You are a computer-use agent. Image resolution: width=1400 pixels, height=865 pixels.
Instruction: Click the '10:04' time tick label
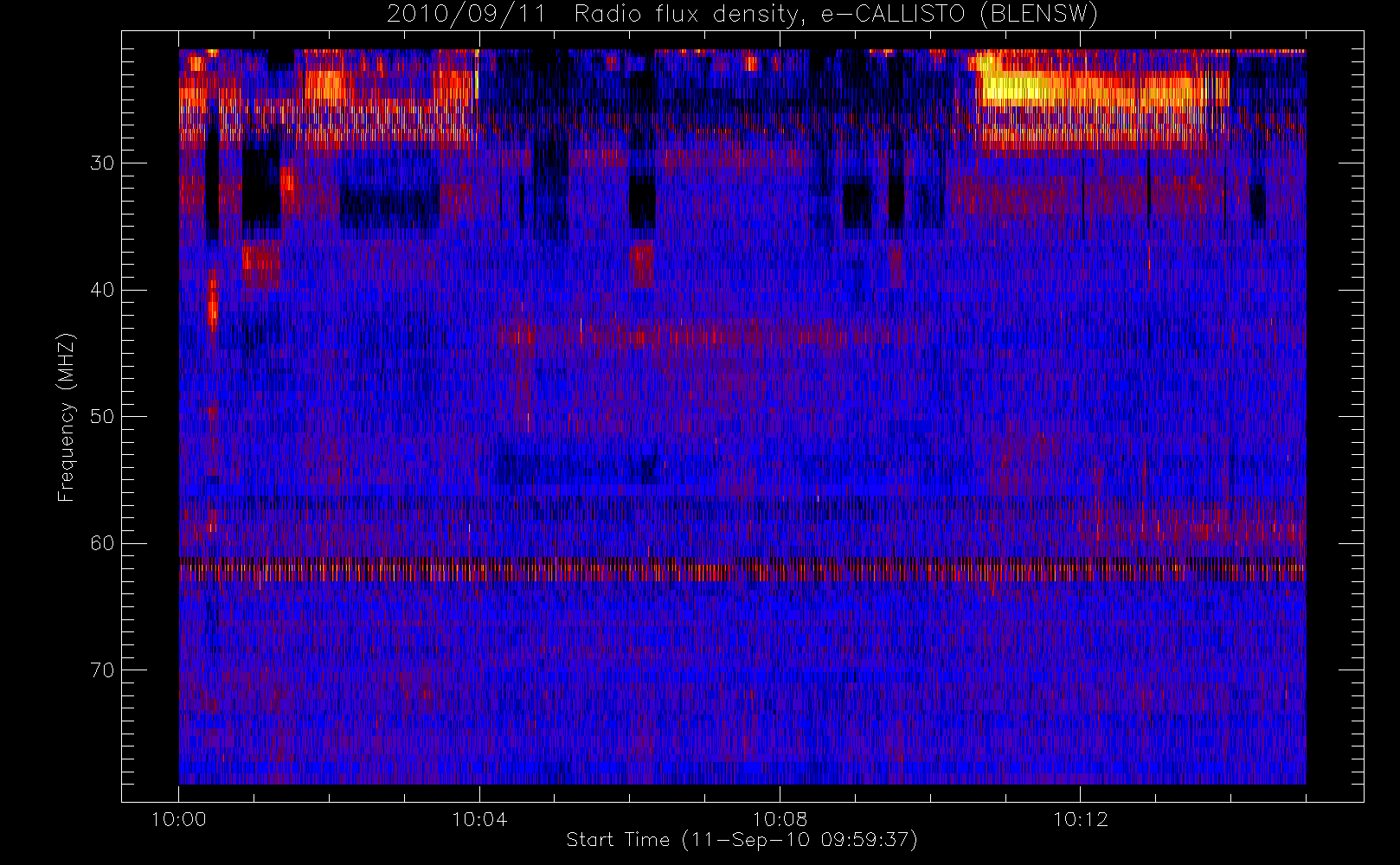pyautogui.click(x=479, y=819)
